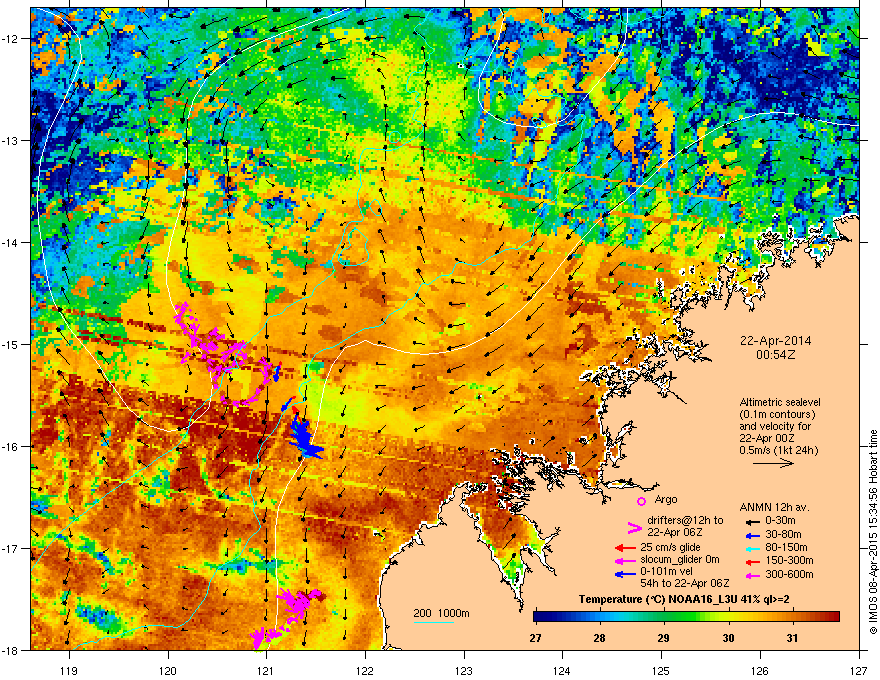Click latitude axis label '-18'
880x680 pixels.
point(11,650)
